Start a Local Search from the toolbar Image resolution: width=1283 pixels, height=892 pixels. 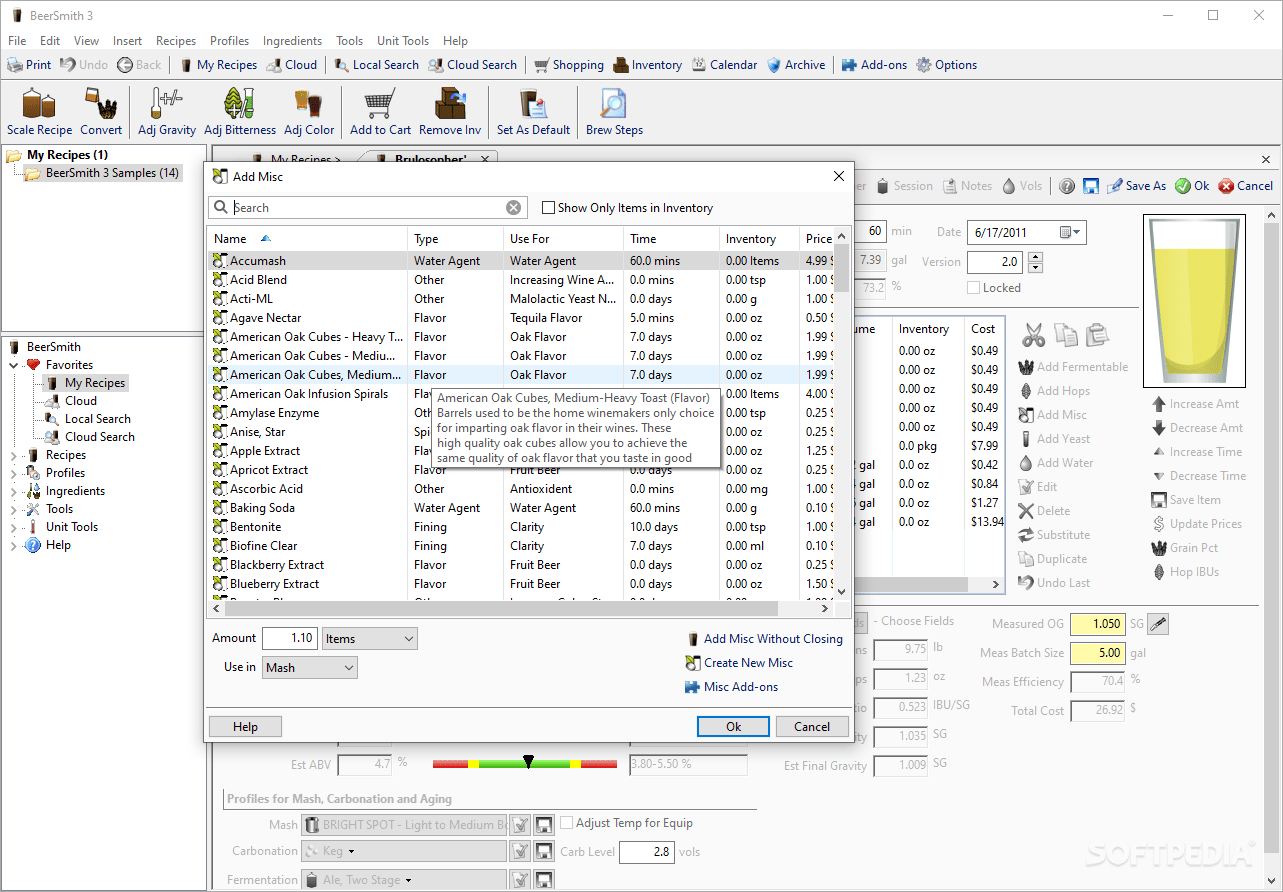pyautogui.click(x=376, y=65)
